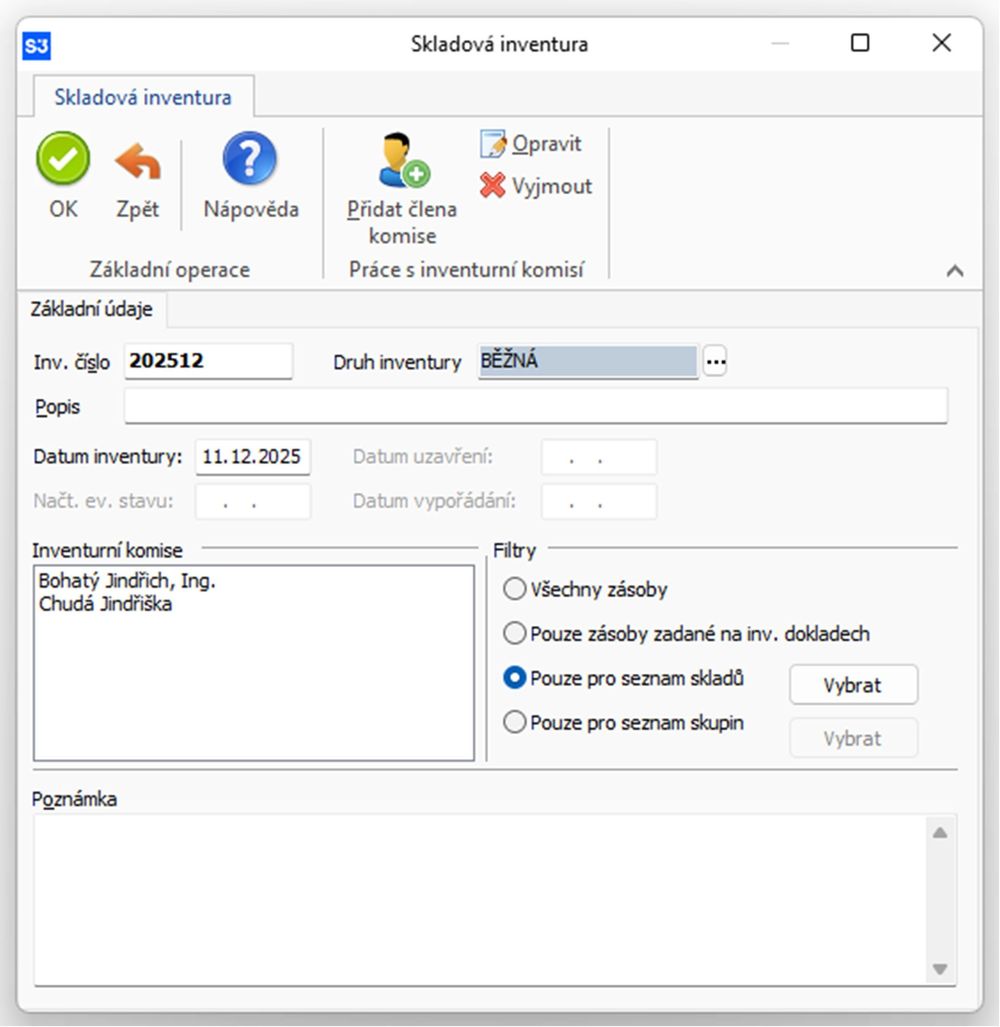
Task: Select Pouze pro seznam skladů radio
Action: pyautogui.click(x=515, y=678)
